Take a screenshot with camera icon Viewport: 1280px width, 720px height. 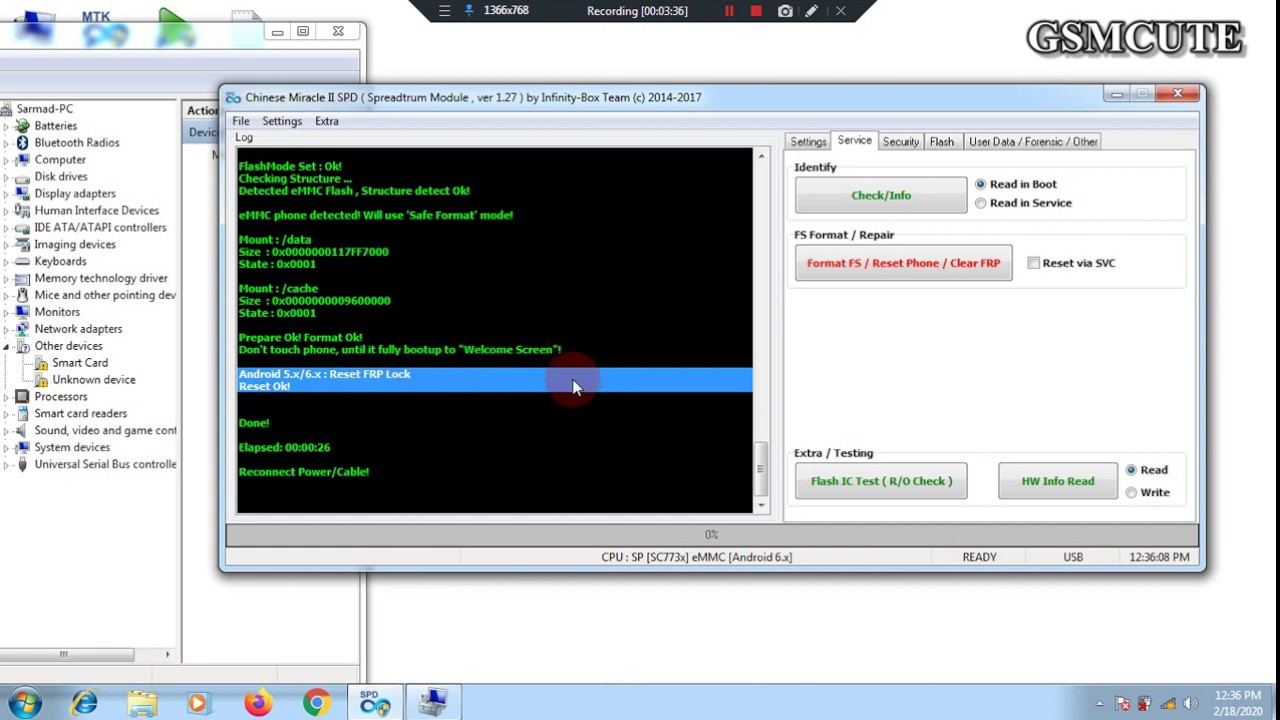[x=785, y=11]
